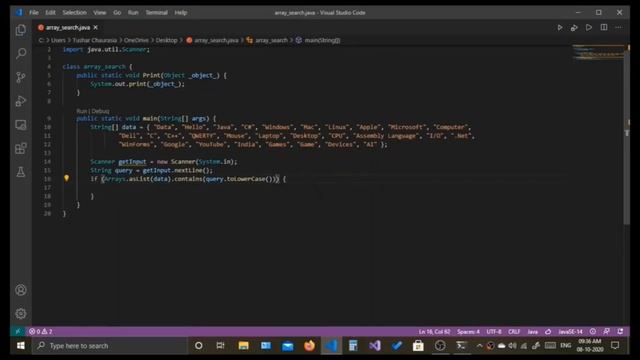Select the array_search.java editor tab
640x360 pixels.
click(x=68, y=27)
